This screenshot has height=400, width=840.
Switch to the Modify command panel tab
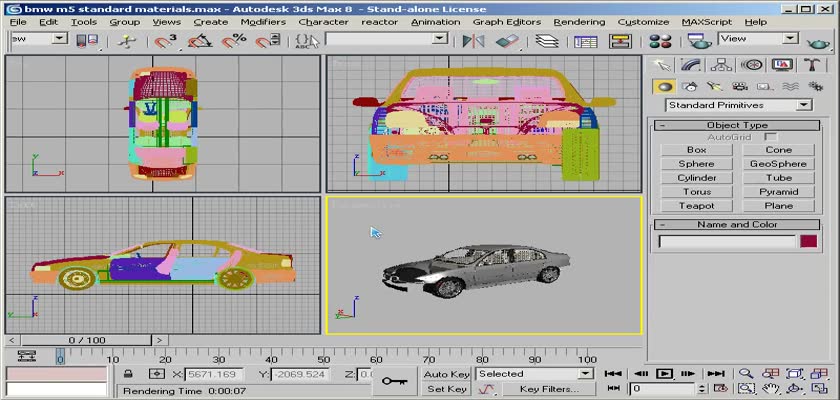pos(692,65)
